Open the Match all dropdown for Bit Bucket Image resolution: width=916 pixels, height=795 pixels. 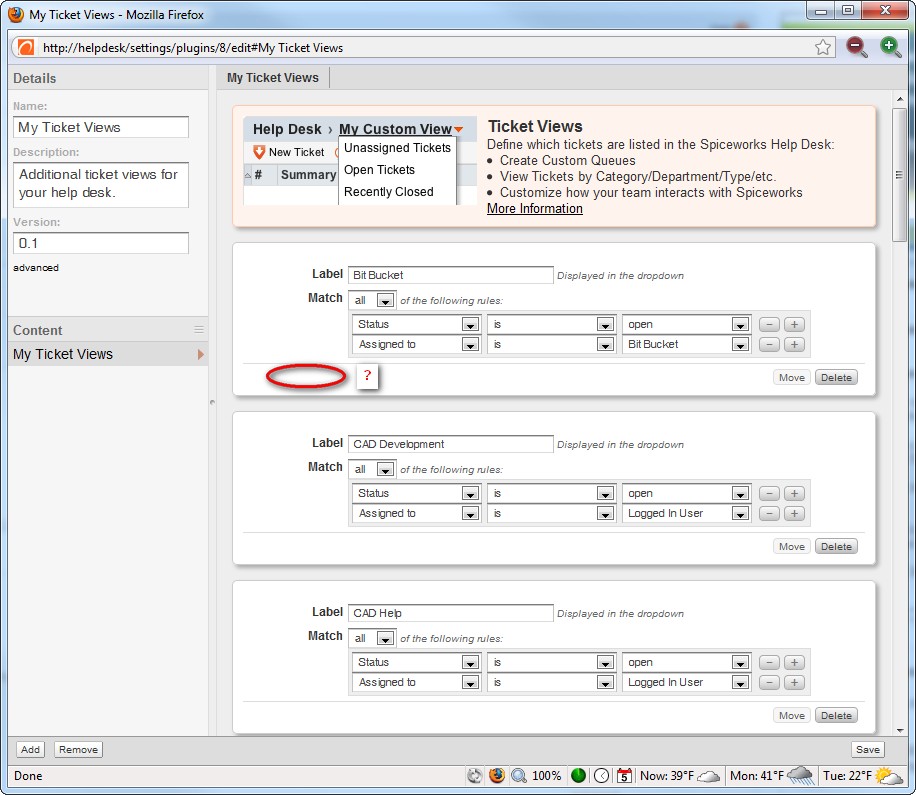pyautogui.click(x=386, y=298)
